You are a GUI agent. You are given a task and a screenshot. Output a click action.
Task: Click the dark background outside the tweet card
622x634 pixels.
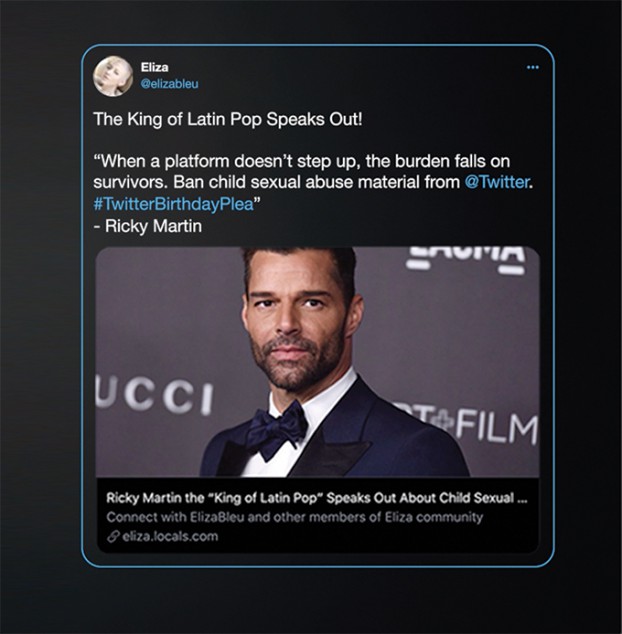pos(40,323)
